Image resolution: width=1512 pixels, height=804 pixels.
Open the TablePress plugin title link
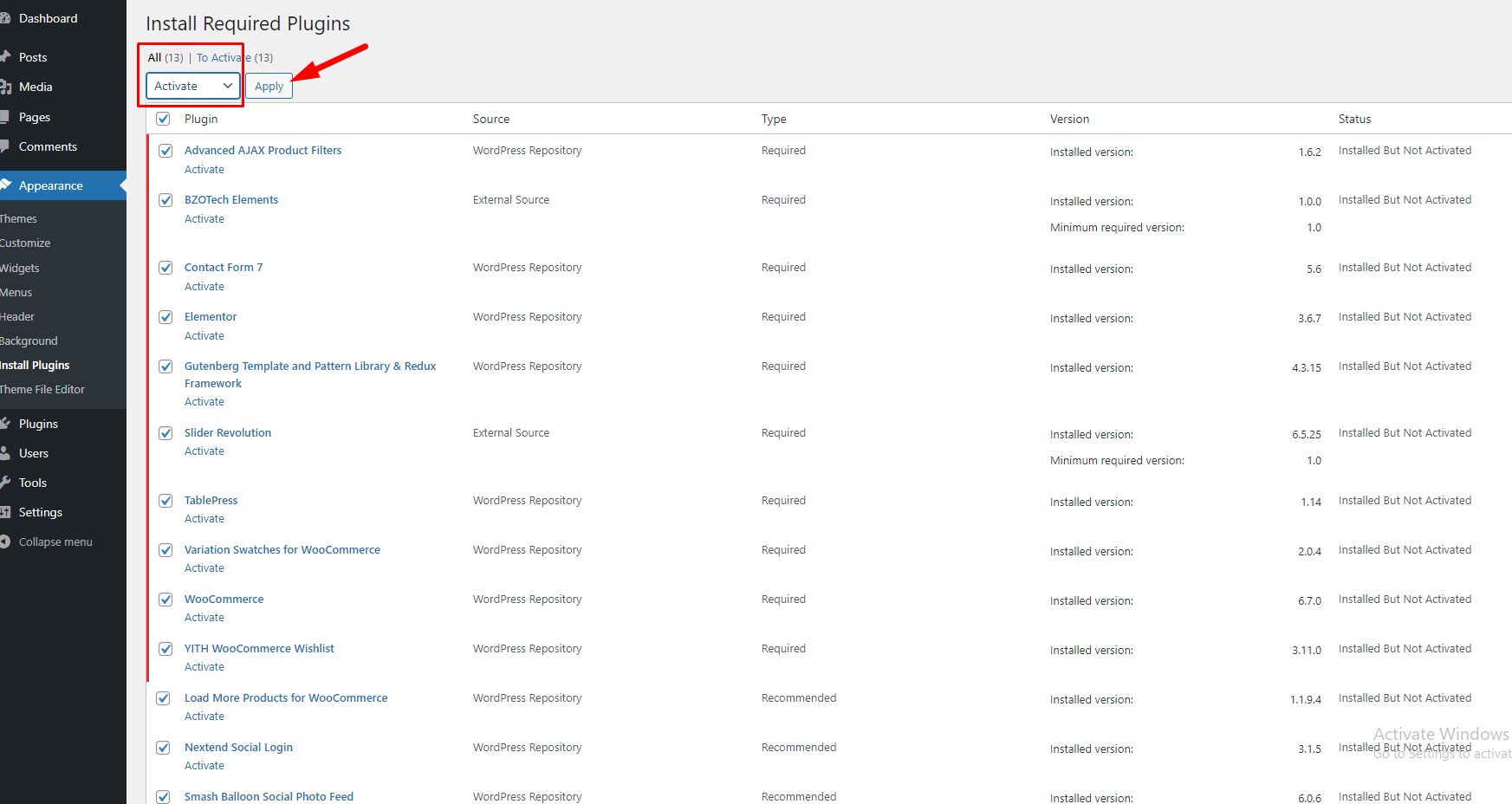tap(211, 501)
